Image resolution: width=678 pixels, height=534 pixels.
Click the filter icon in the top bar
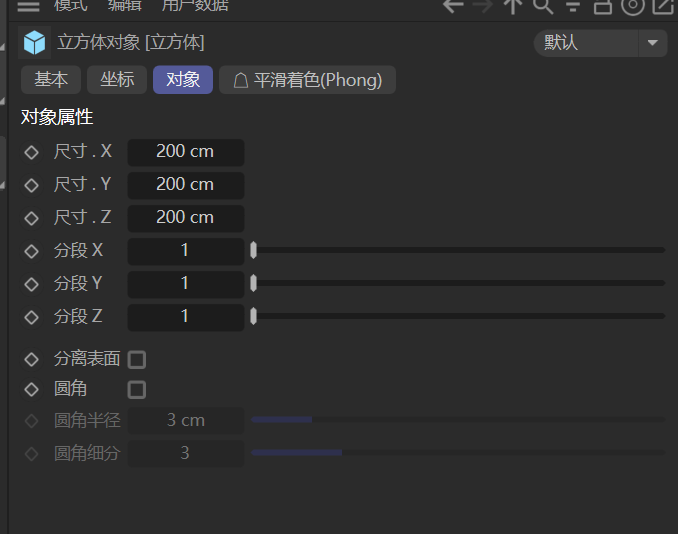573,6
